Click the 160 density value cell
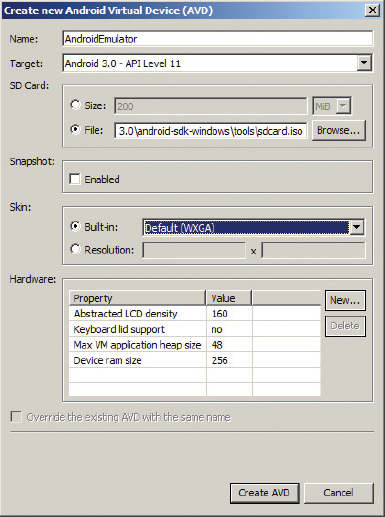This screenshot has width=385, height=517. [229, 313]
